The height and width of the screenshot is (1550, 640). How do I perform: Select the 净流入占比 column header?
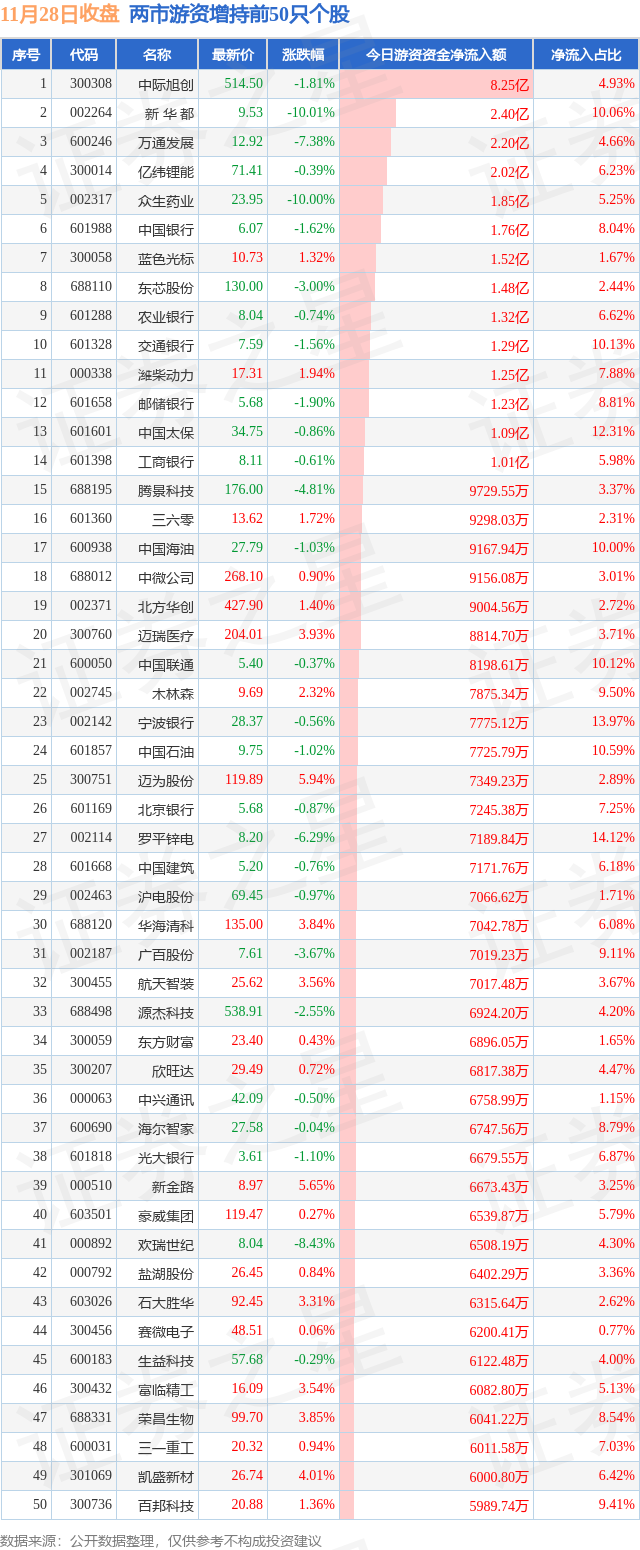[x=586, y=55]
